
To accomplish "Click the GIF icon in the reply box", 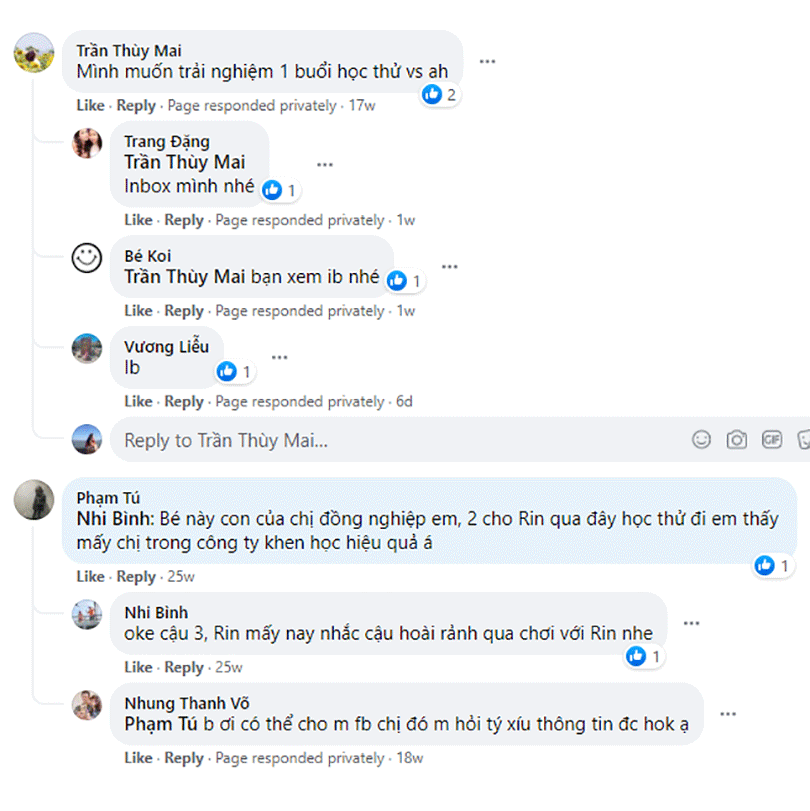I will tap(771, 439).
